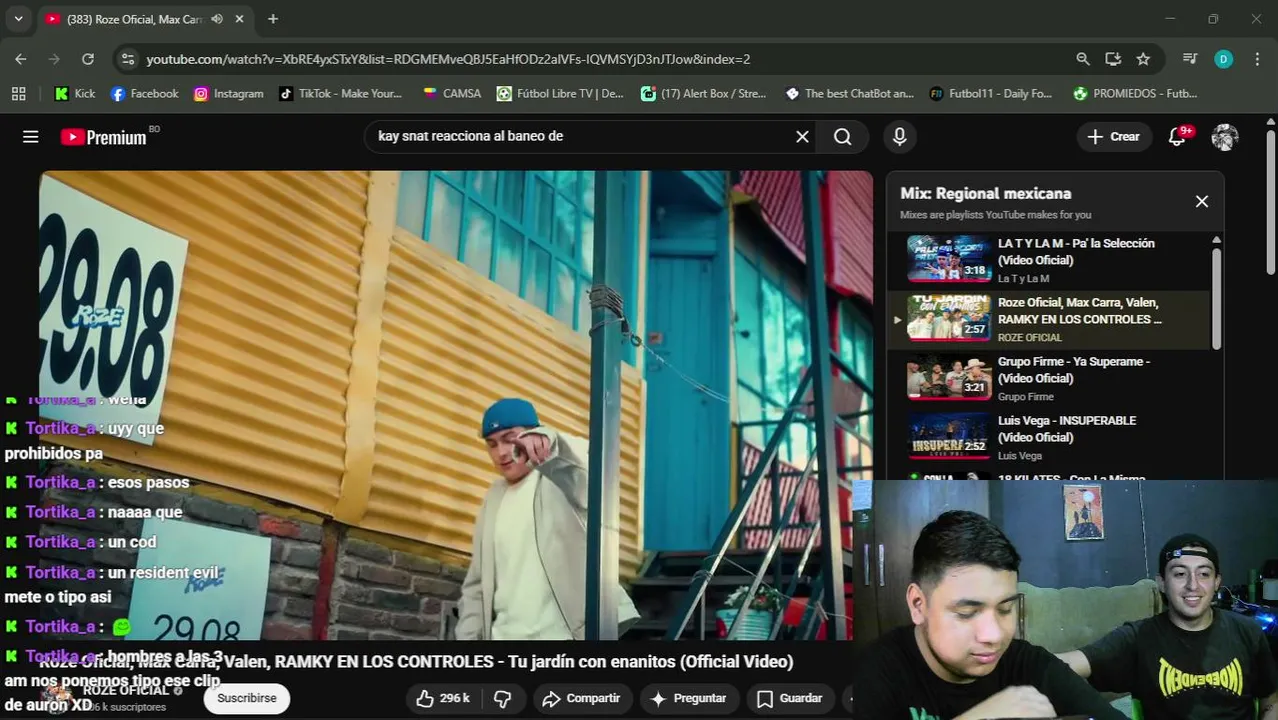Click the video player area
Image resolution: width=1278 pixels, height=720 pixels.
point(456,405)
